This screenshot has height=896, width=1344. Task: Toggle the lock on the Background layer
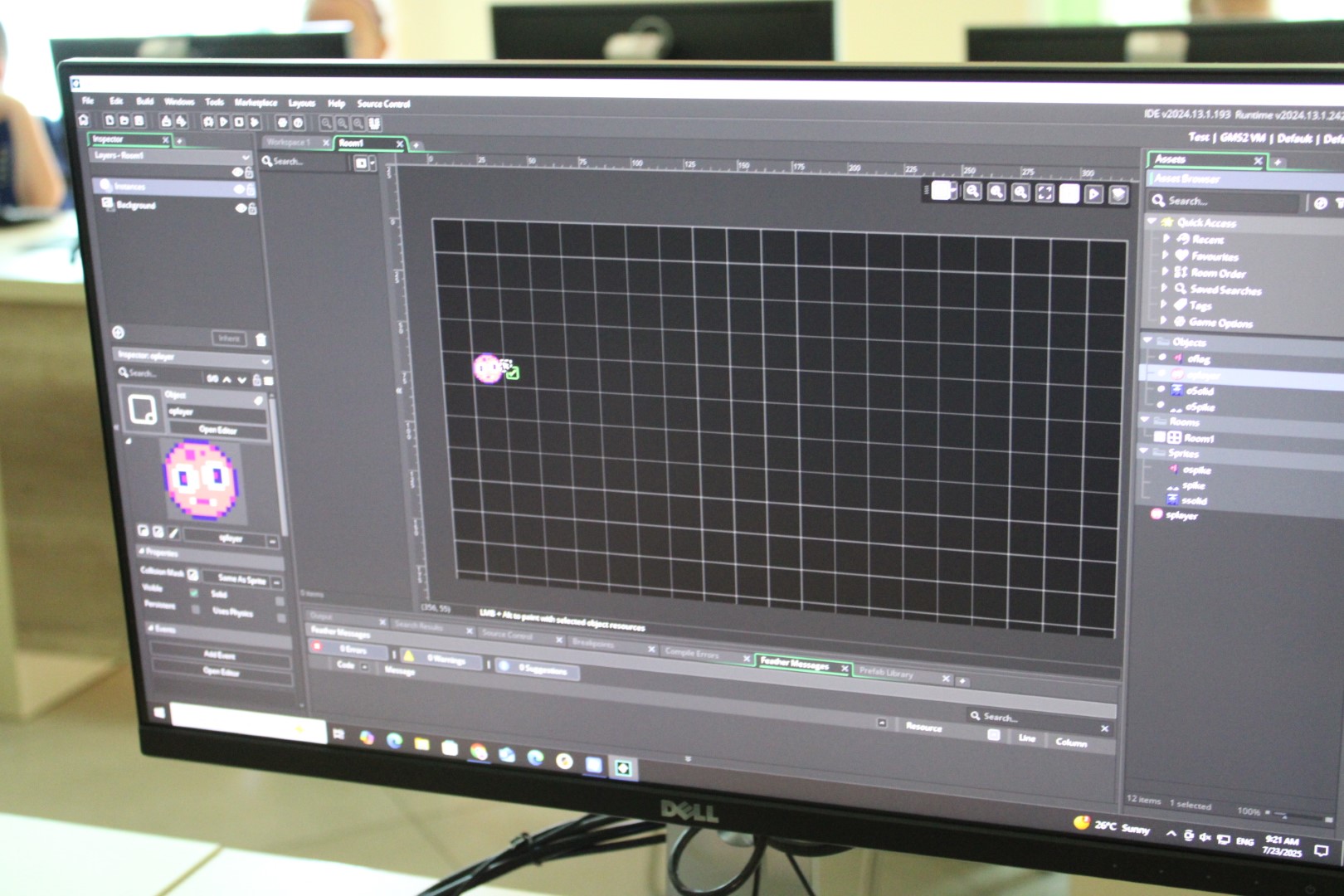[x=252, y=209]
